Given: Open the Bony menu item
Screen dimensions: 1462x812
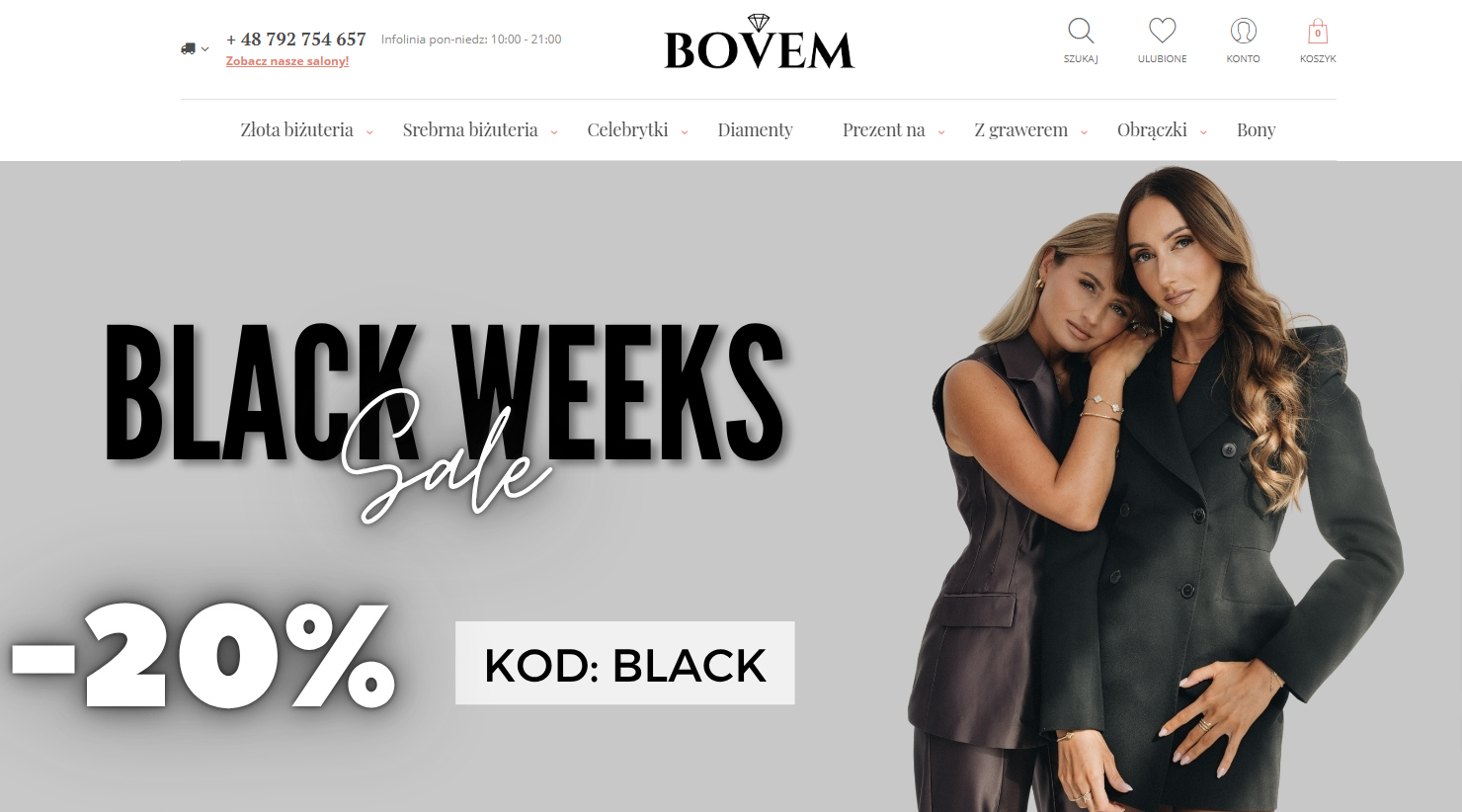Looking at the screenshot, I should (x=1256, y=130).
